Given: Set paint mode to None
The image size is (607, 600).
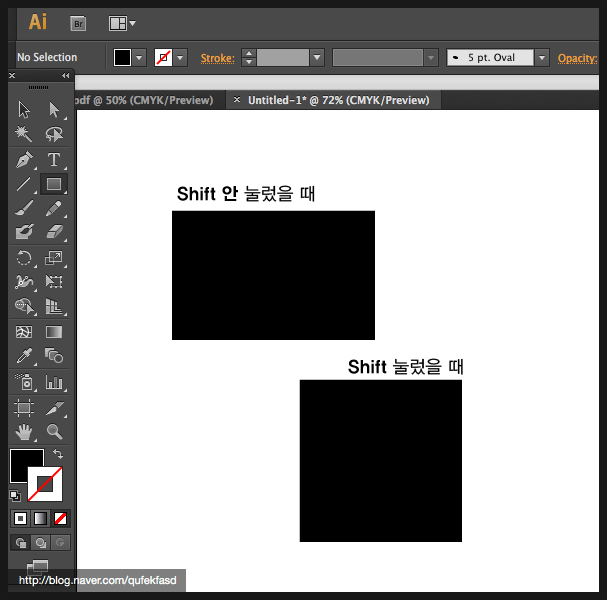Looking at the screenshot, I should pos(60,518).
